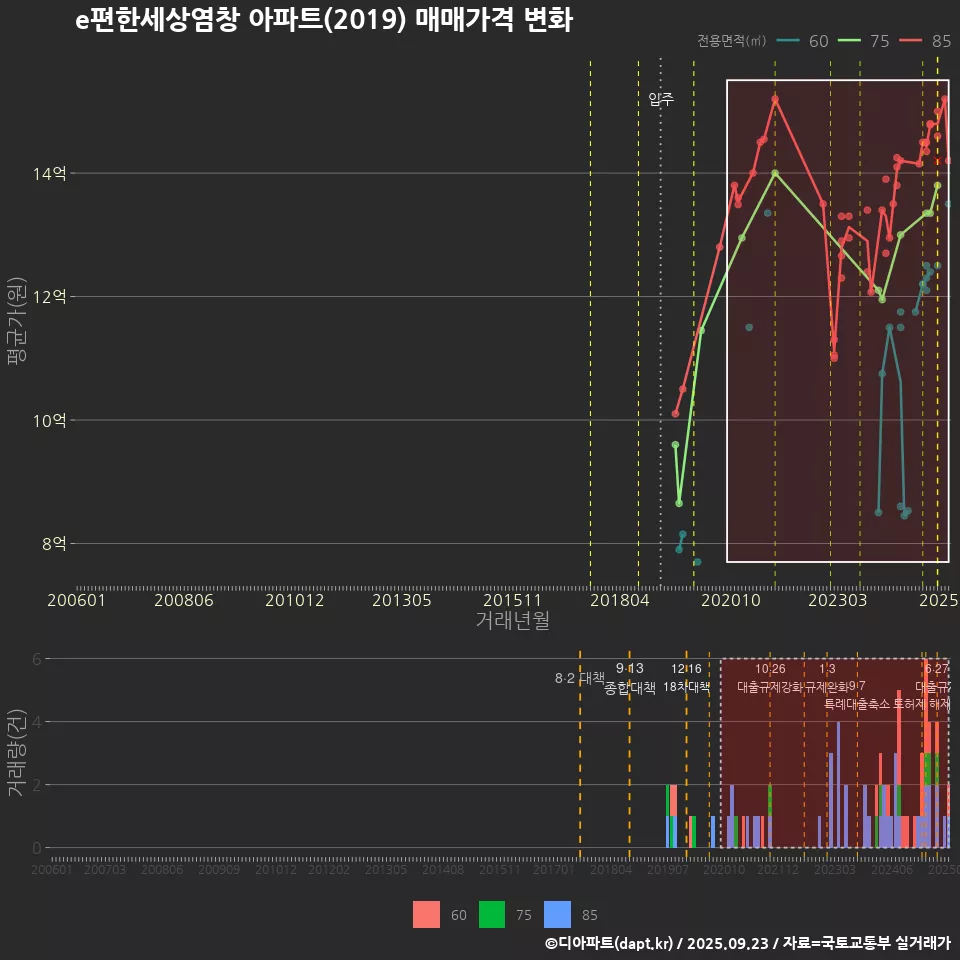
Task: Click the 거래량(건) vertical axis title
Action: pyautogui.click(x=17, y=753)
